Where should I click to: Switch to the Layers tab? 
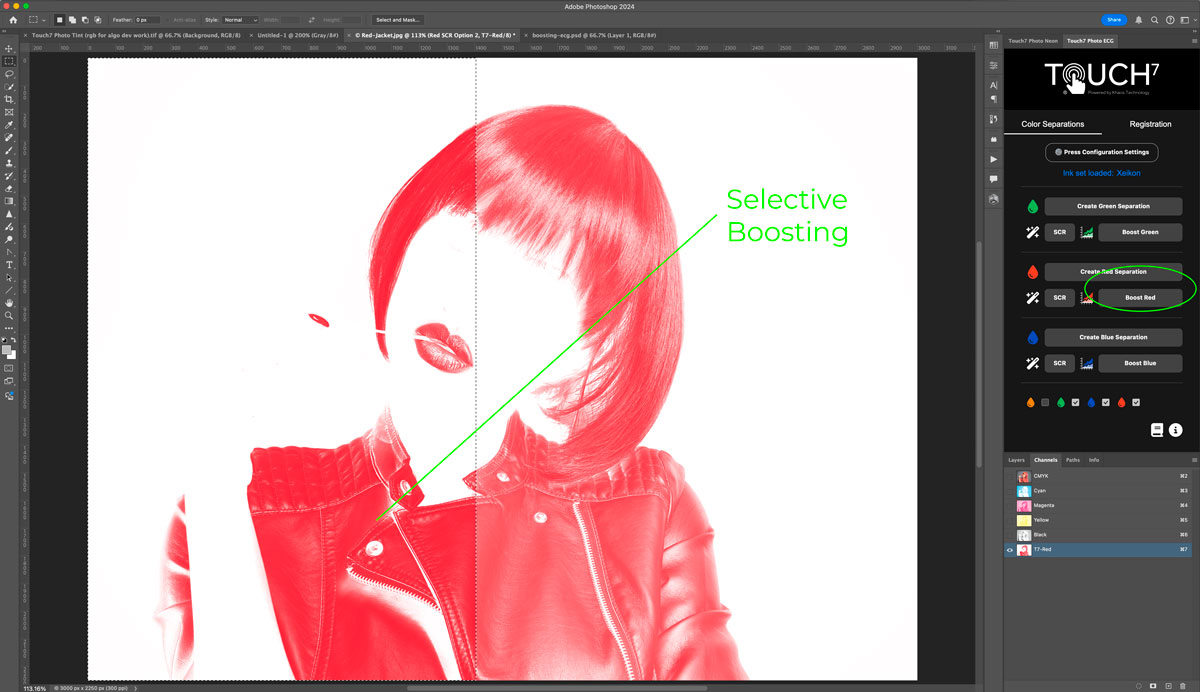pos(1016,460)
